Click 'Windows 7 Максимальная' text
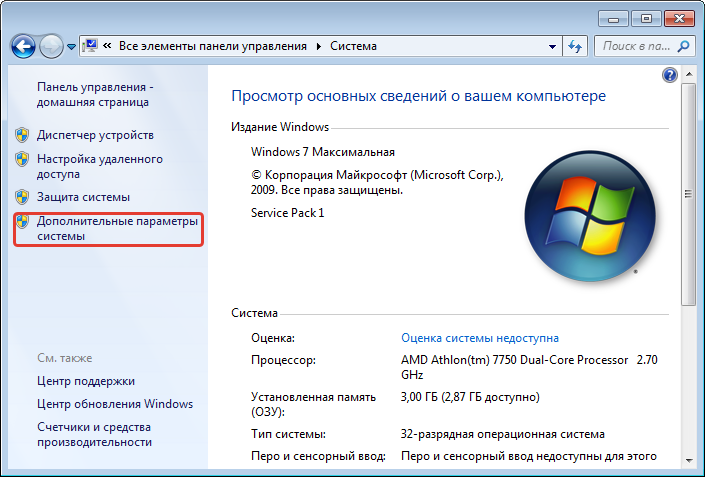705x477 pixels. (323, 152)
